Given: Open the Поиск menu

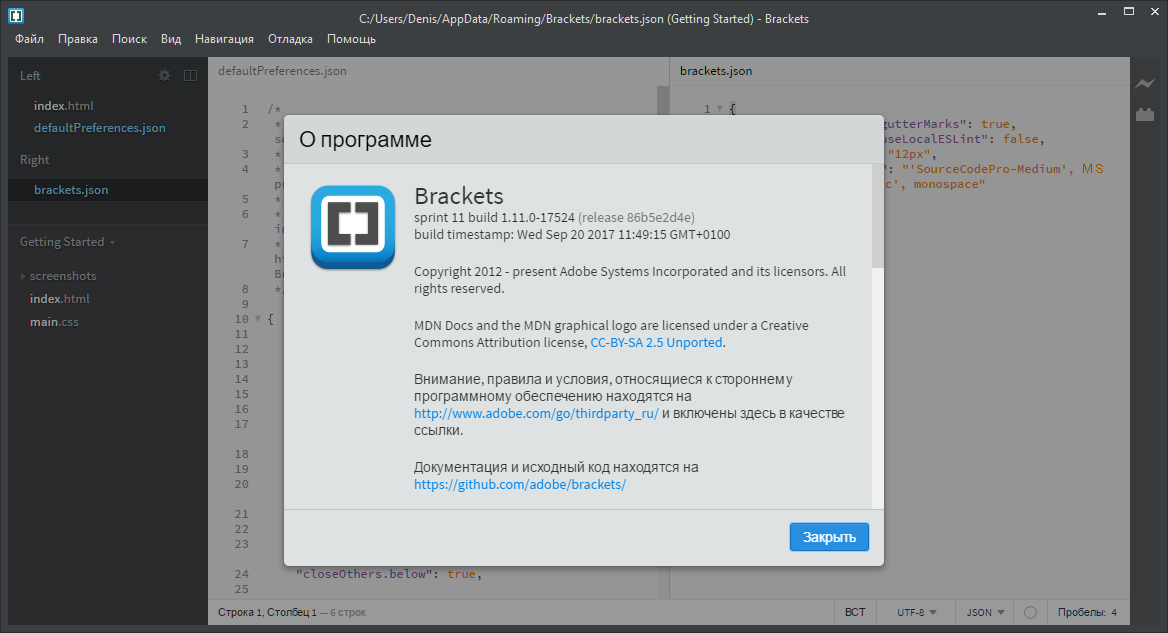Looking at the screenshot, I should [129, 39].
